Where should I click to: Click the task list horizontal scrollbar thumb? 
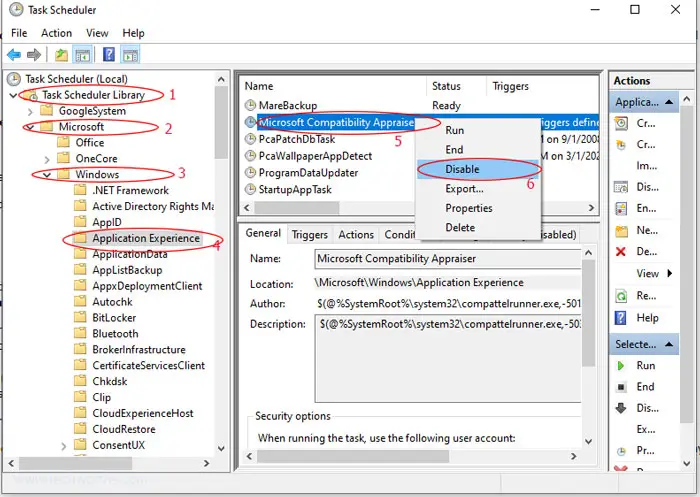297,208
